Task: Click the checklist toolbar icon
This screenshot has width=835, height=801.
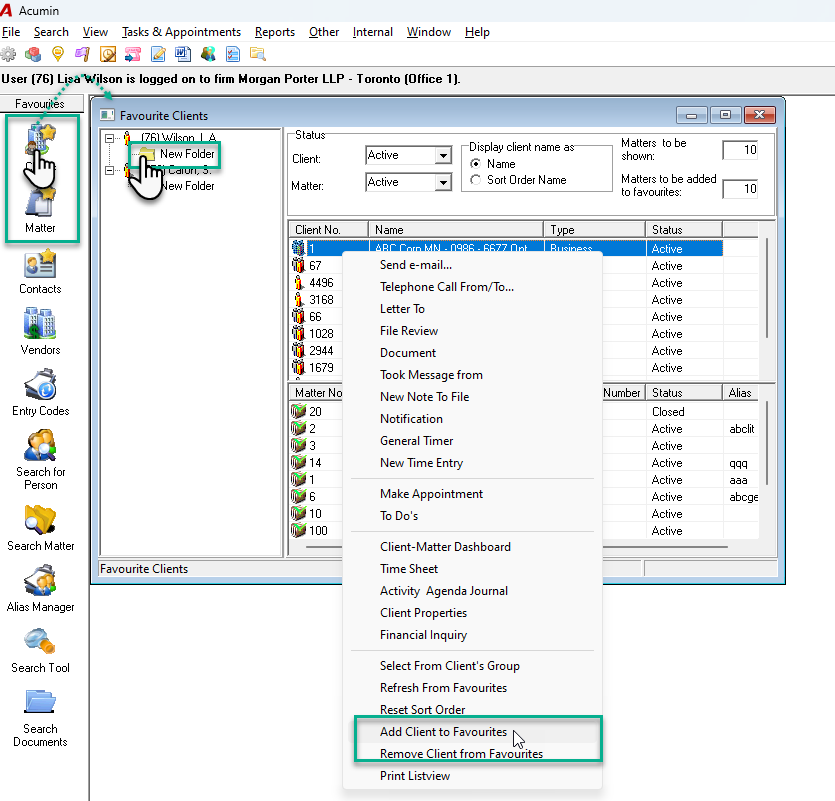Action: pyautogui.click(x=233, y=54)
